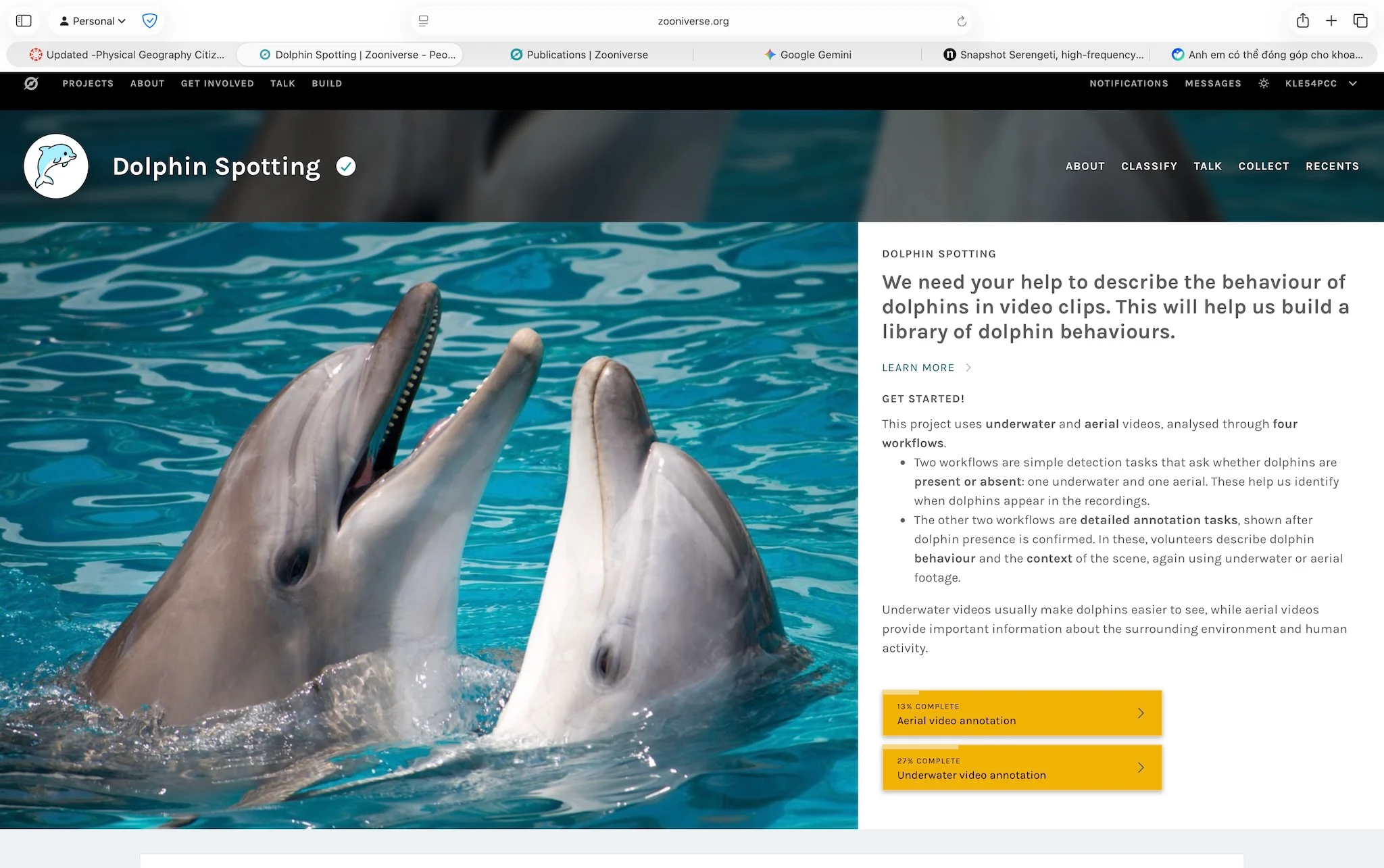Click the Zooniverse logo icon

[x=31, y=83]
